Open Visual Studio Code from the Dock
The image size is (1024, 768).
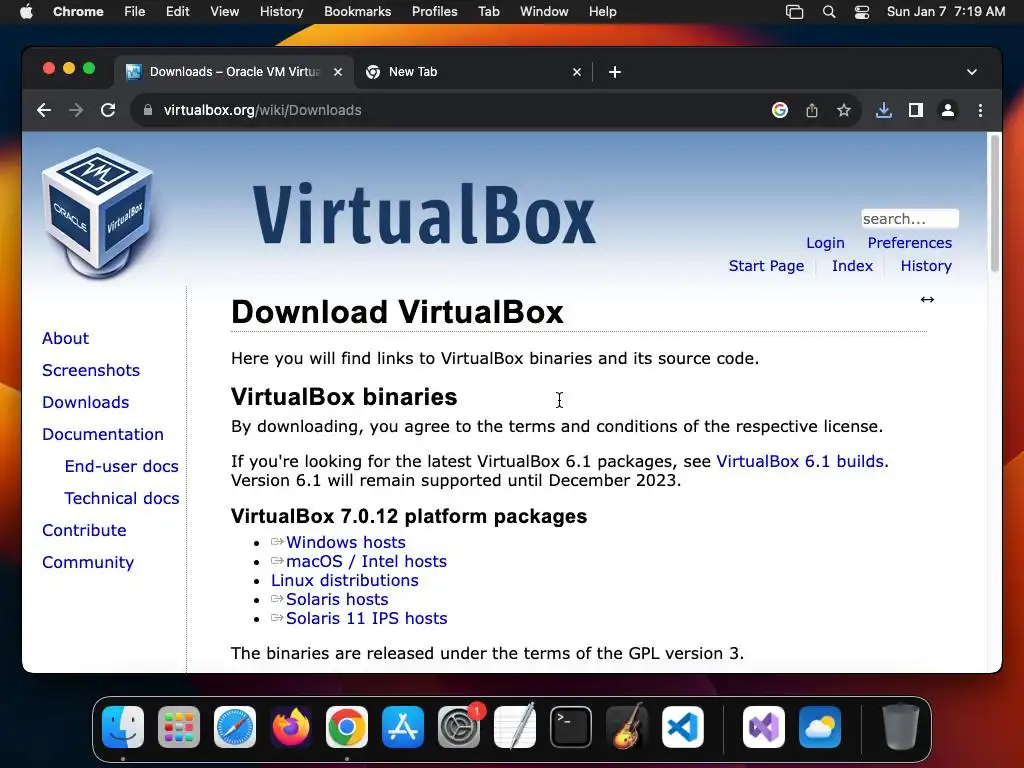pos(683,727)
